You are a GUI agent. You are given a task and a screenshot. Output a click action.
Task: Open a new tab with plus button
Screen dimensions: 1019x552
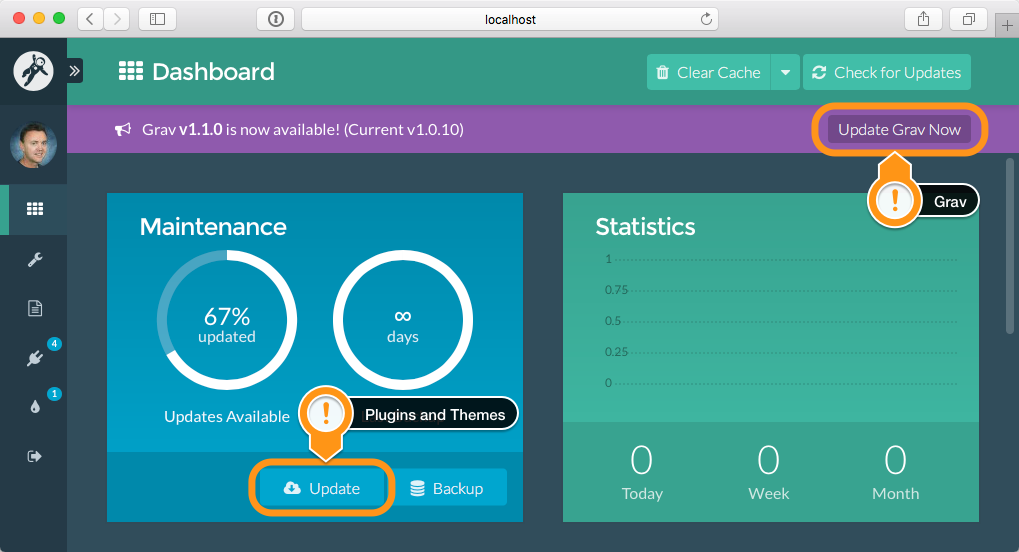1007,25
